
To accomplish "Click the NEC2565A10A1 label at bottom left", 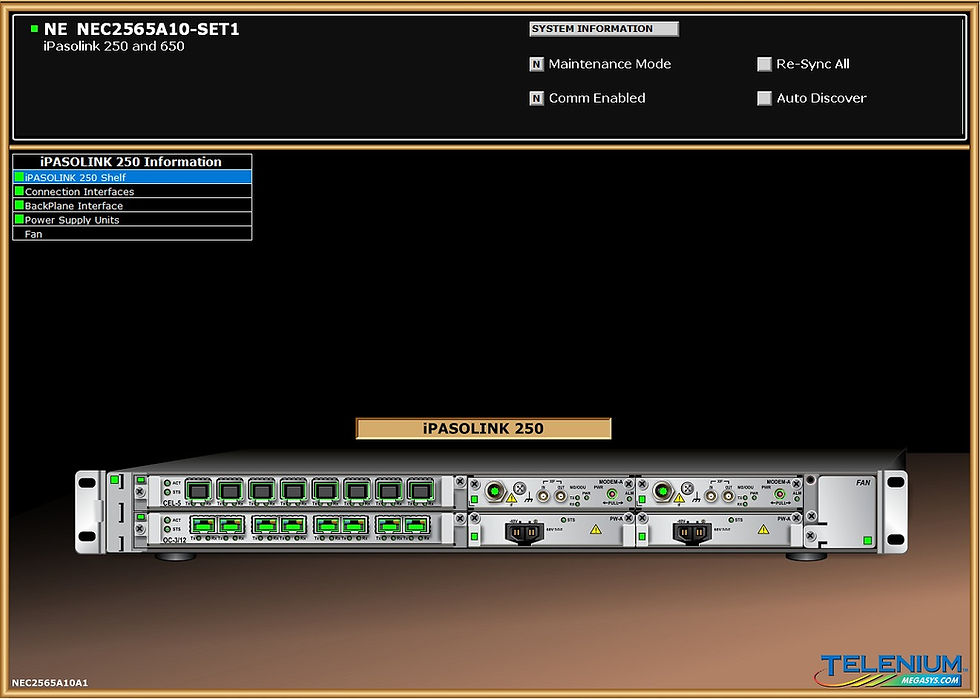I will (50, 683).
